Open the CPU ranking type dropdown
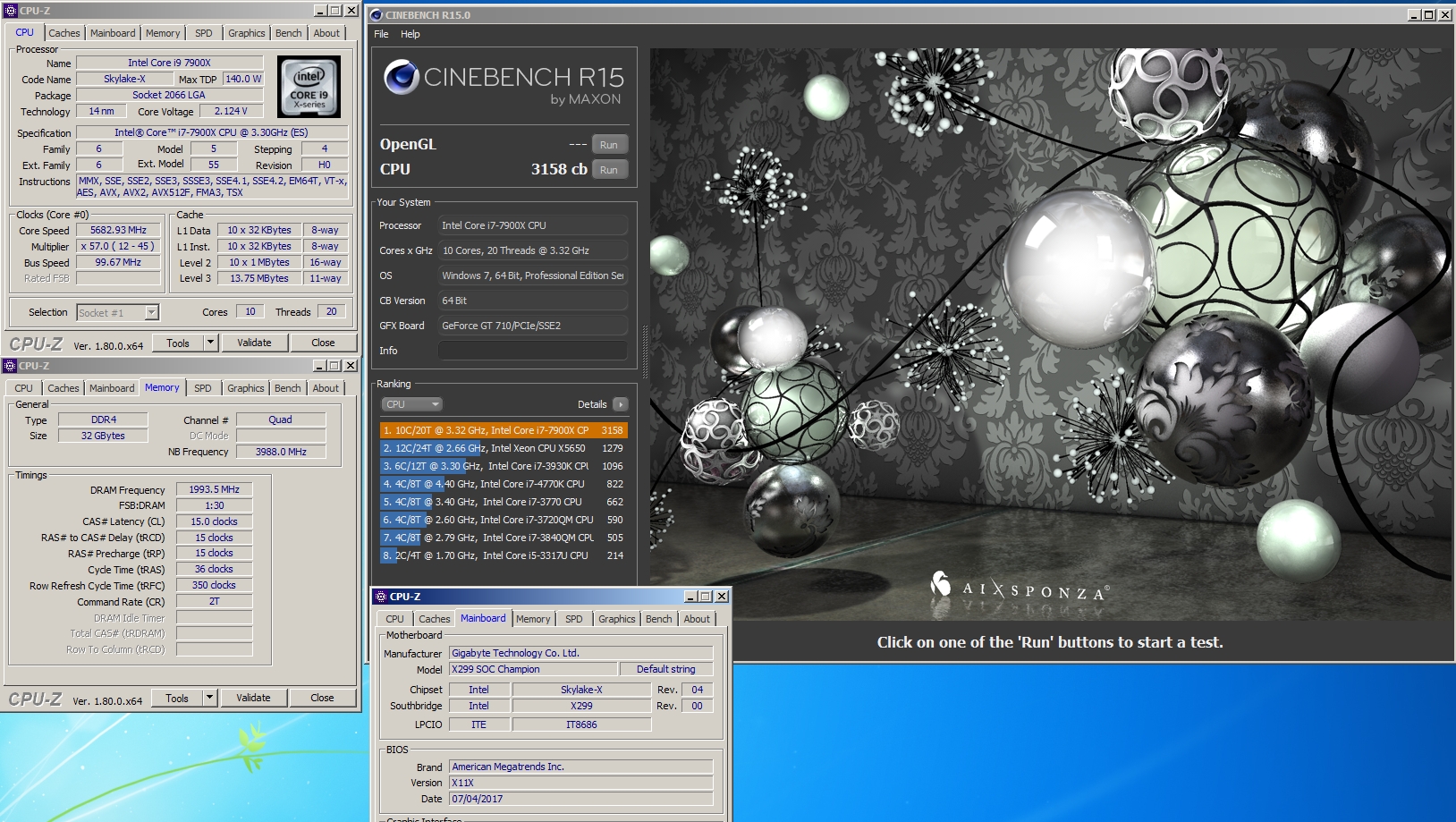This screenshot has height=822, width=1456. [x=411, y=404]
